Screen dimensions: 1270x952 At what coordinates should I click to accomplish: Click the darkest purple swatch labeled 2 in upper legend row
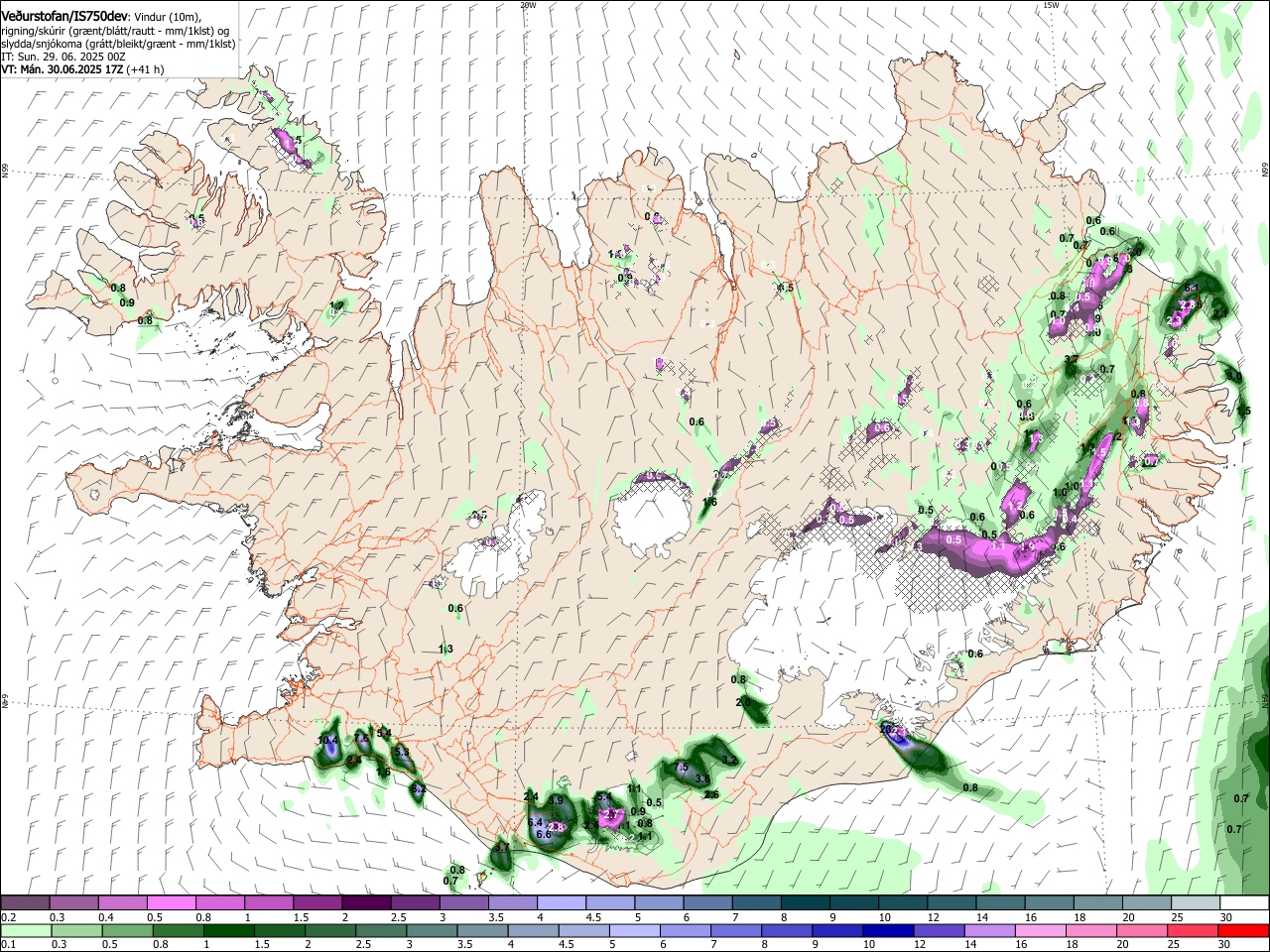click(366, 903)
